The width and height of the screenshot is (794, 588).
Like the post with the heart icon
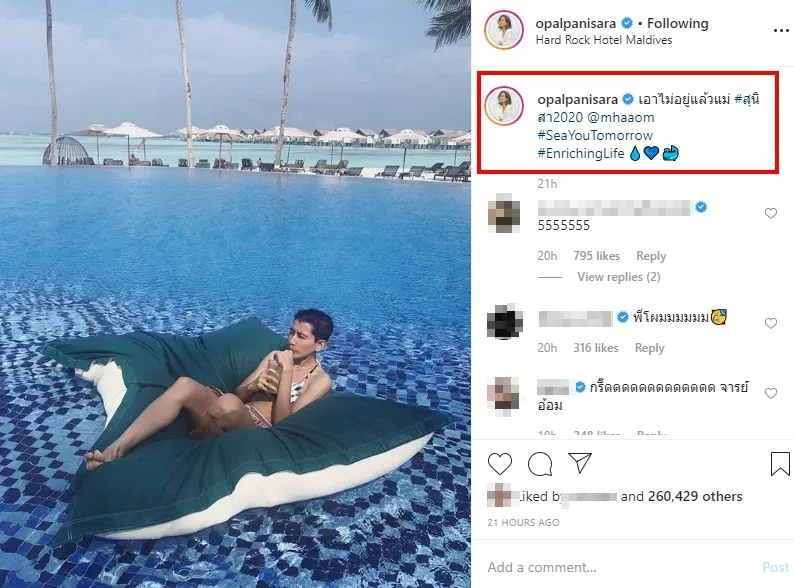point(500,464)
